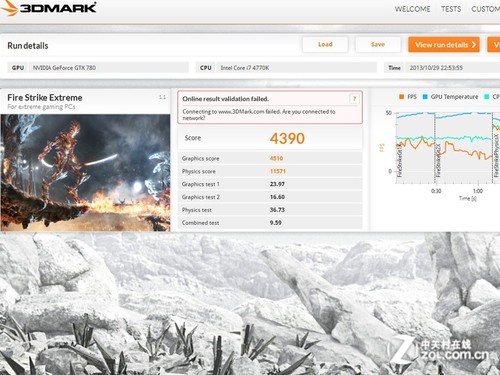Click the chevron arrow on View run details
This screenshot has width=500, height=375.
click(x=474, y=45)
